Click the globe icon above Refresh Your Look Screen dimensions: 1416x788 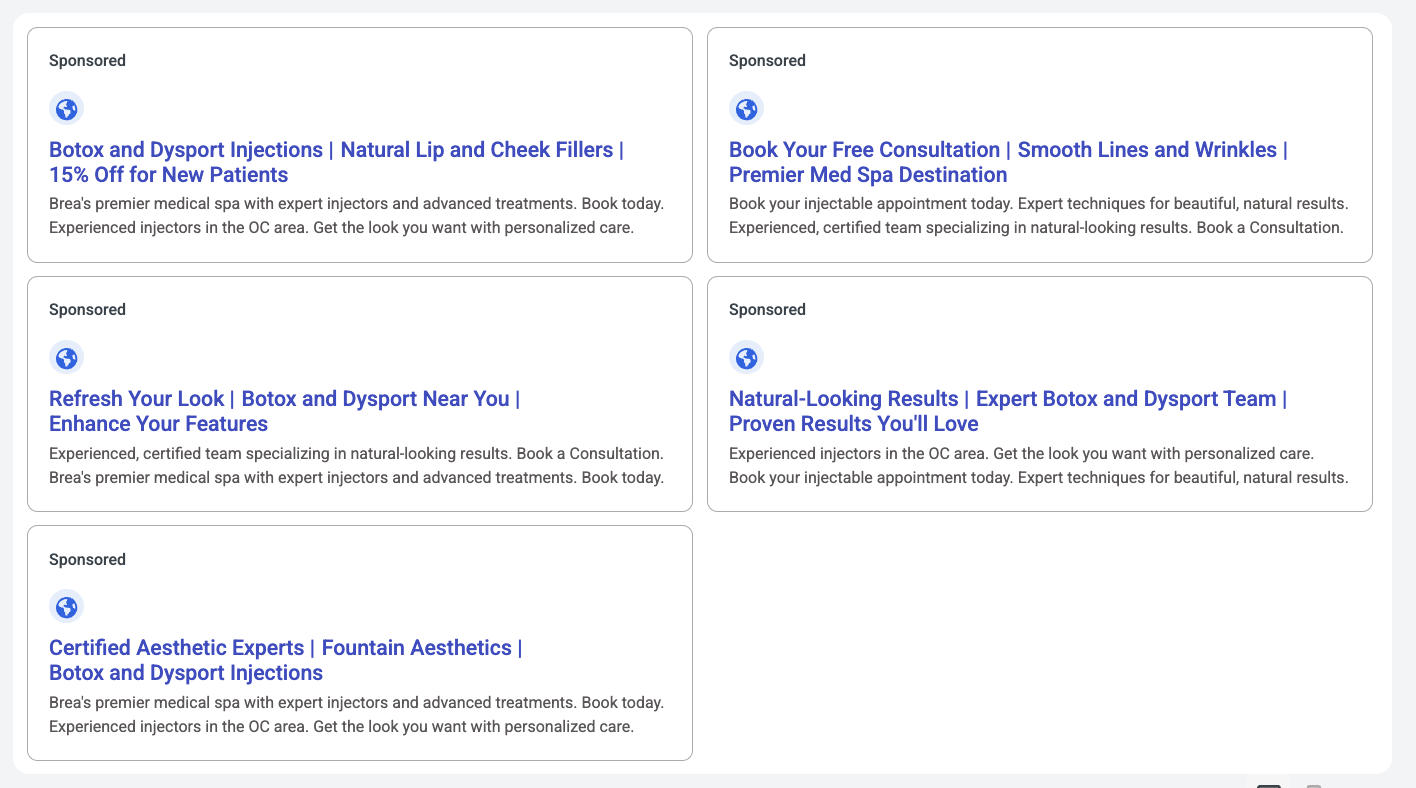point(66,358)
